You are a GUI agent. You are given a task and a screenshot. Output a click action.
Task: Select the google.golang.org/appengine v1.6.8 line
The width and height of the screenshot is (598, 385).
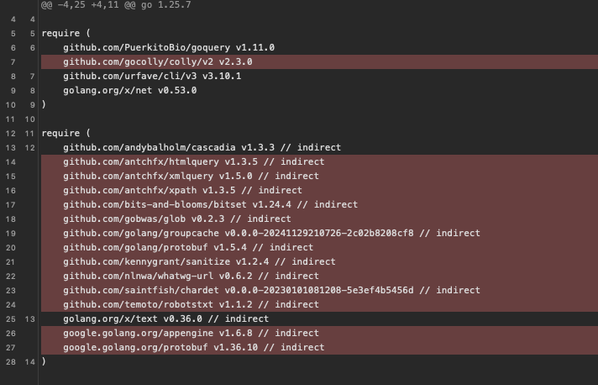tap(319, 333)
